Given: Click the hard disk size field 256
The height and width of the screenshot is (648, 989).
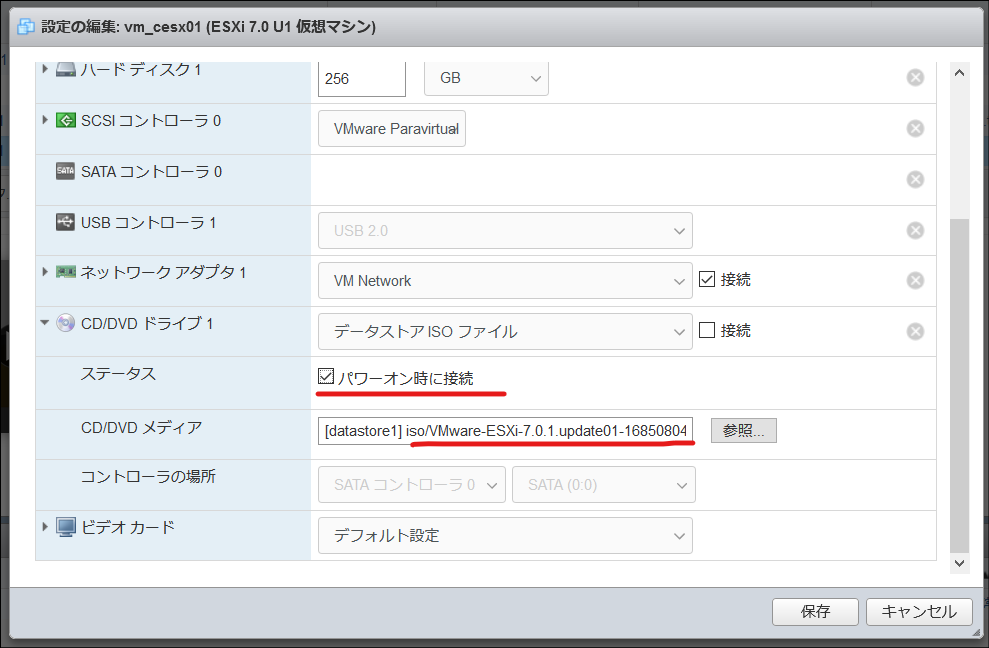Looking at the screenshot, I should [x=362, y=79].
